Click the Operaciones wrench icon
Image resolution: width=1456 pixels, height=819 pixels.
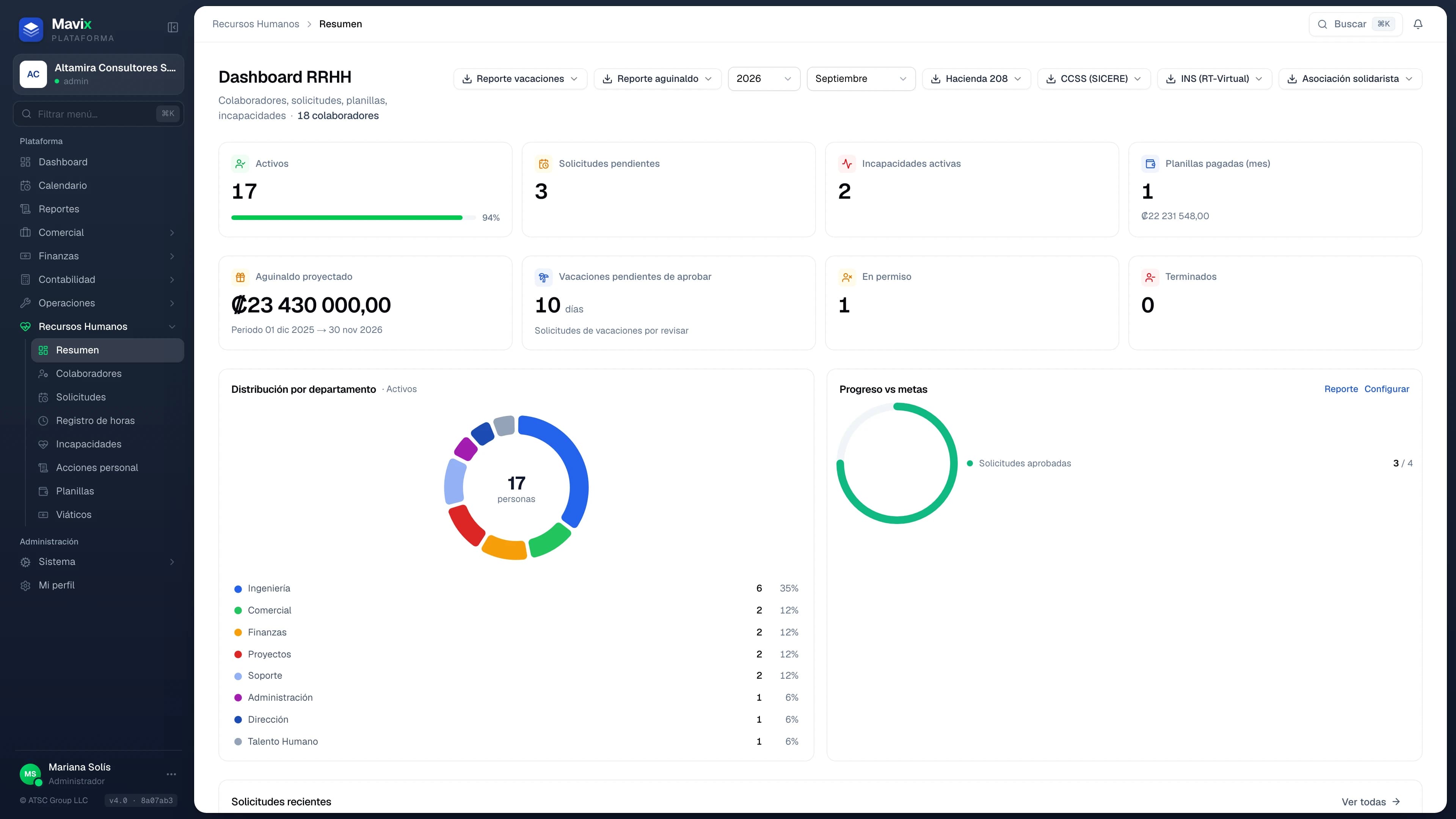tap(25, 303)
